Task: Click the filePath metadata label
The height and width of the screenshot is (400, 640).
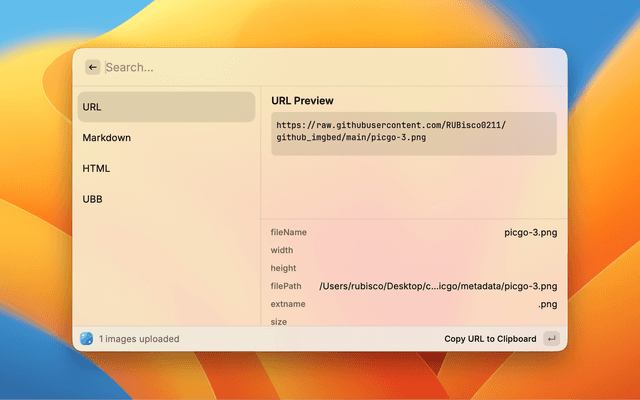Action: pos(287,286)
